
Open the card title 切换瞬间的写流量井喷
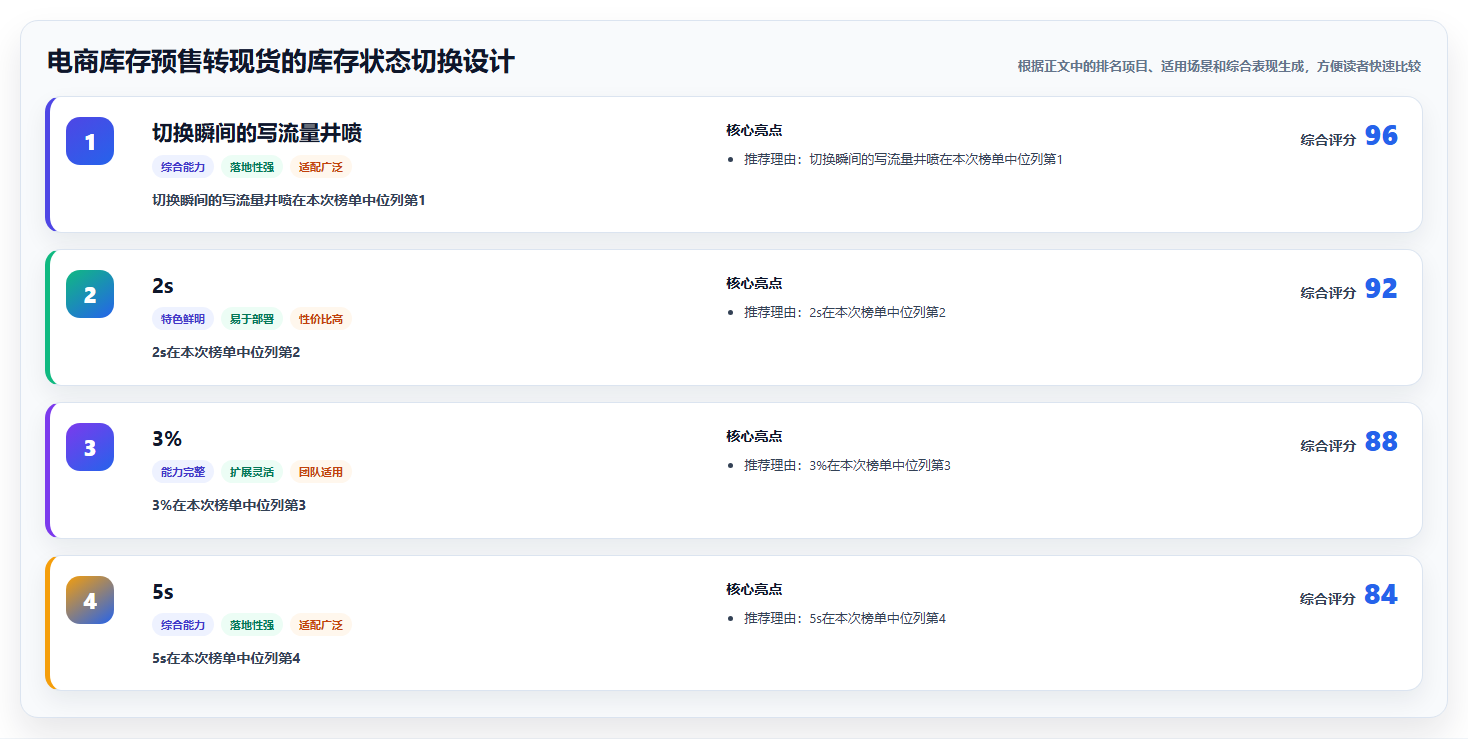tap(257, 133)
